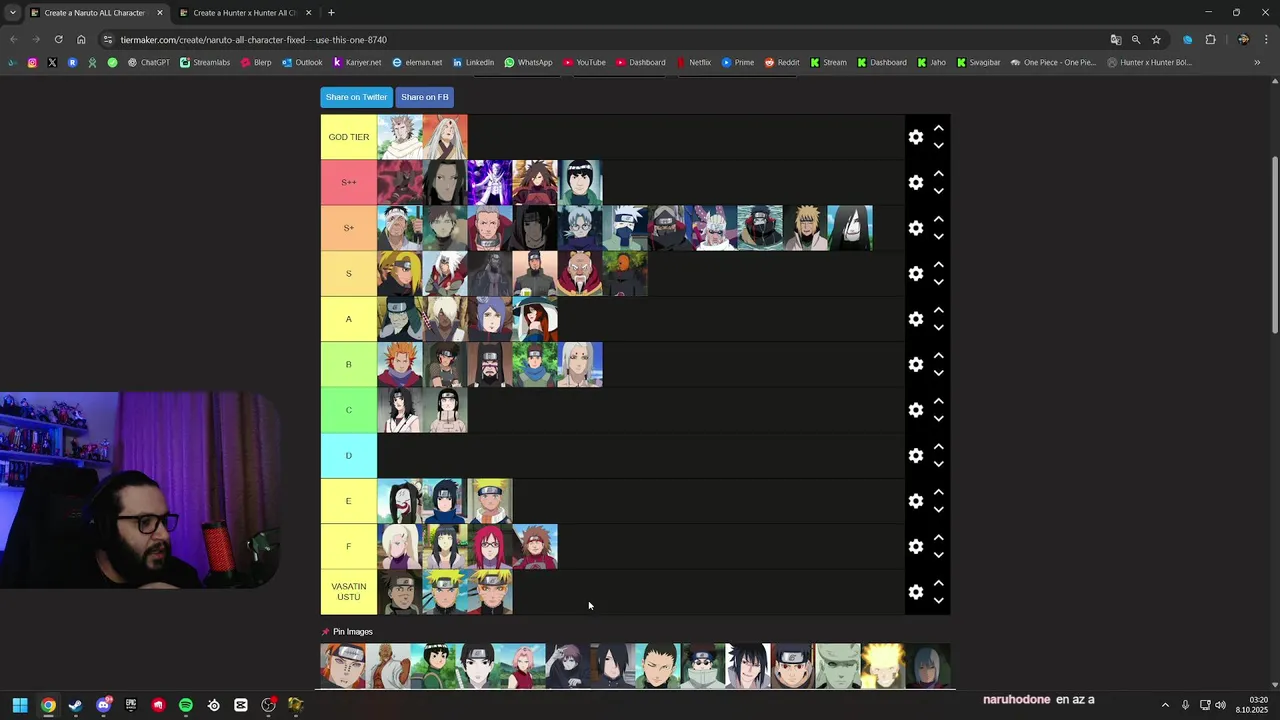Move VASATIN USTU row up with arrow
Image resolution: width=1280 pixels, height=720 pixels.
click(938, 583)
